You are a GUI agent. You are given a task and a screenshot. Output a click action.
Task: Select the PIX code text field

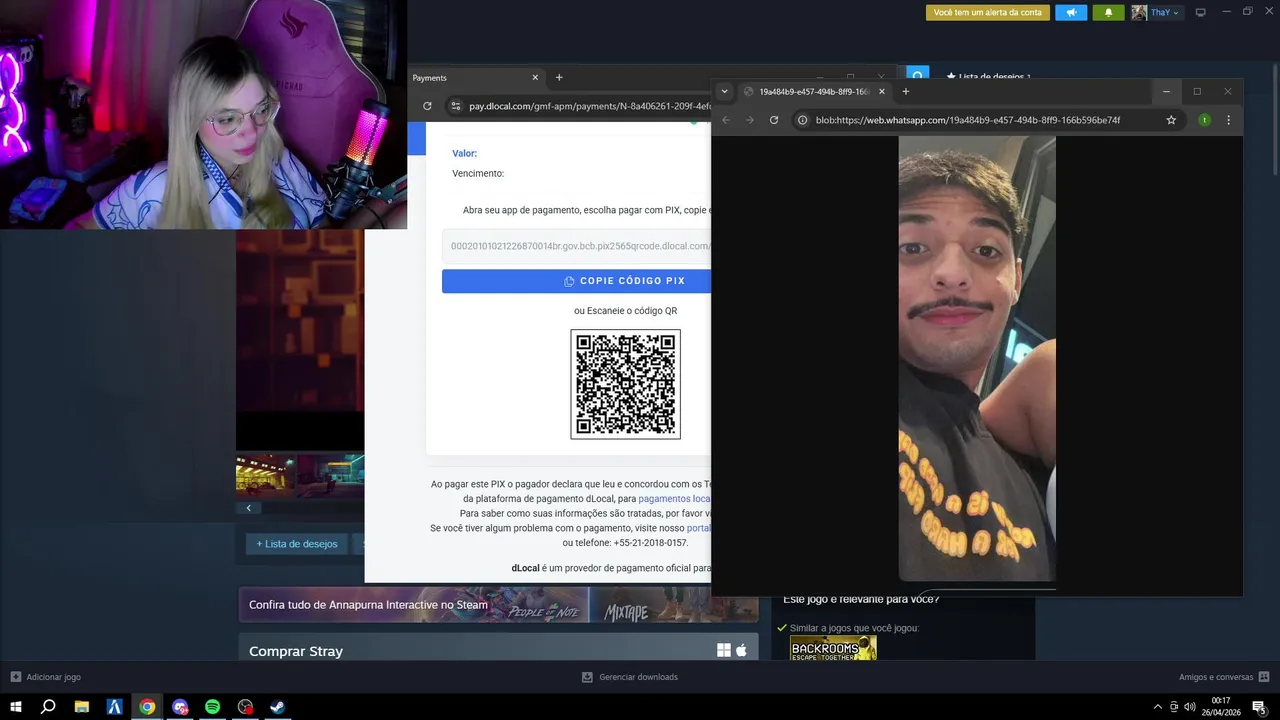pos(577,246)
